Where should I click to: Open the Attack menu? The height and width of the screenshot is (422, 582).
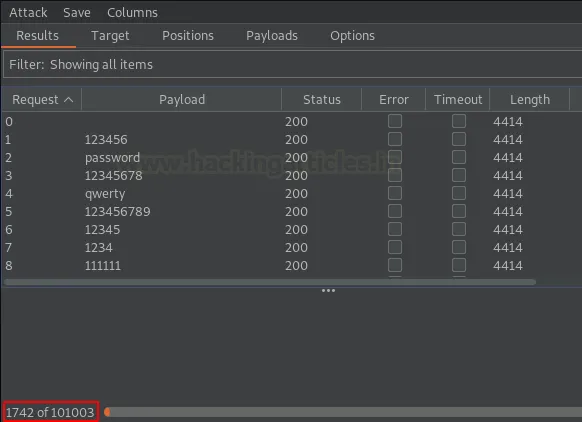(x=28, y=13)
